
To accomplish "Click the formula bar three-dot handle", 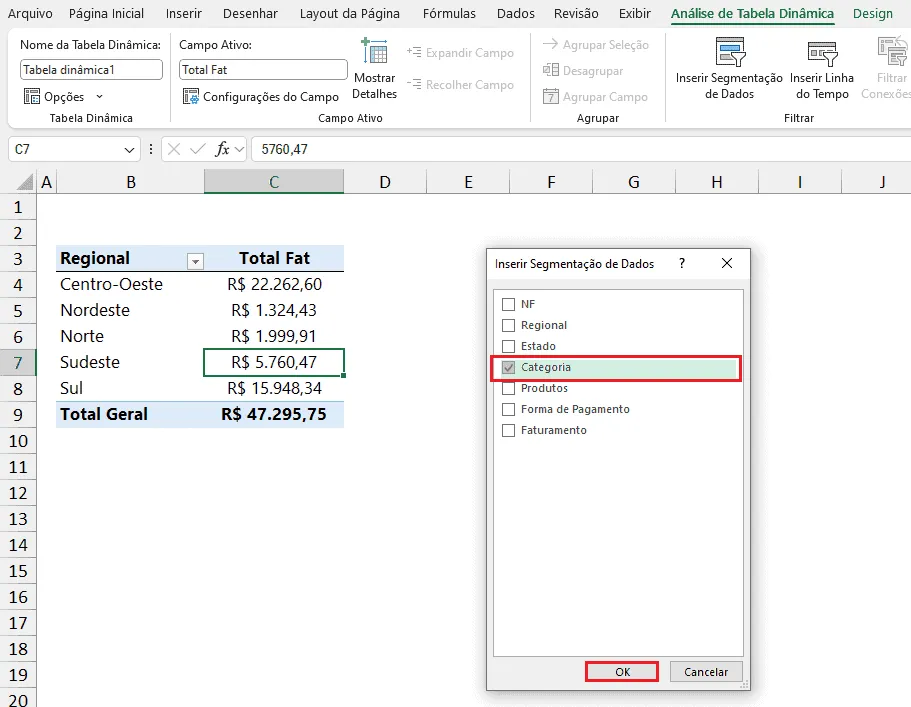I will 151,149.
